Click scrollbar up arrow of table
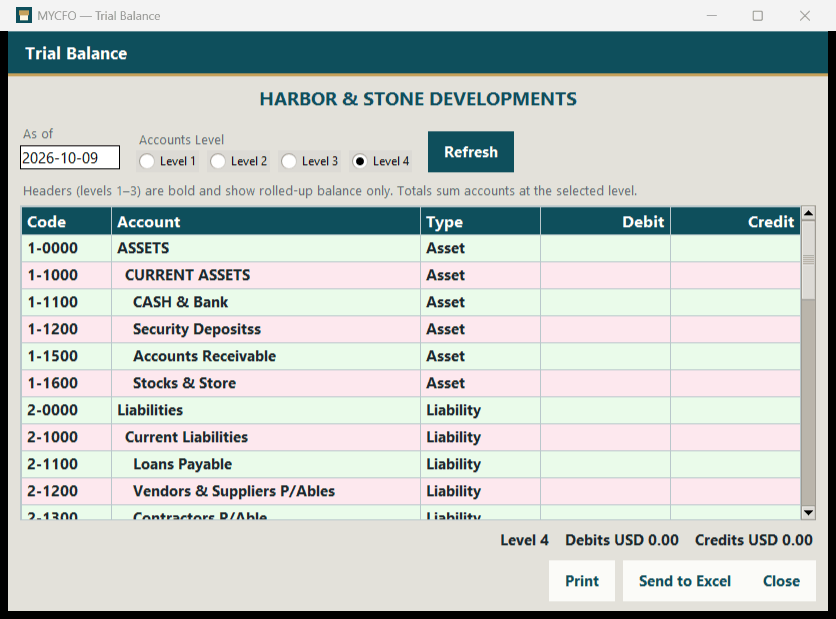 point(808,213)
